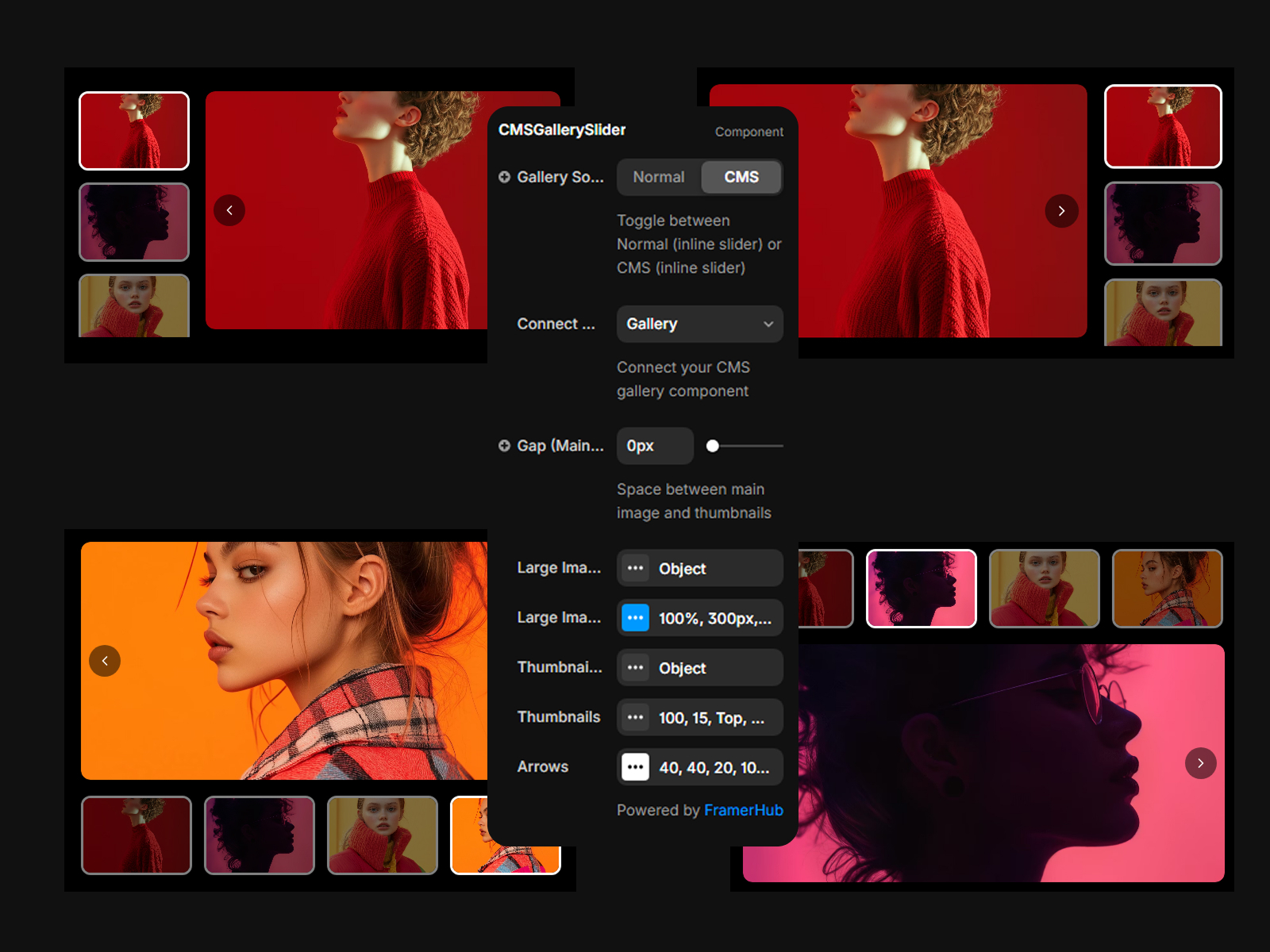Click previous arrow on the orange portrait image
This screenshot has width=1270, height=952.
(x=105, y=661)
